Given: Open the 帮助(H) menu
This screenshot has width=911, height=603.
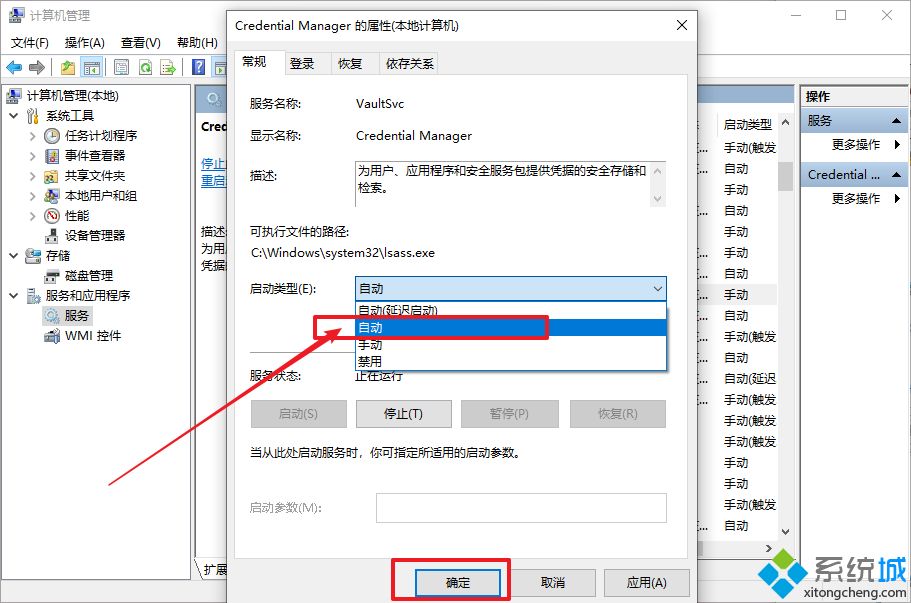Looking at the screenshot, I should pyautogui.click(x=197, y=42).
